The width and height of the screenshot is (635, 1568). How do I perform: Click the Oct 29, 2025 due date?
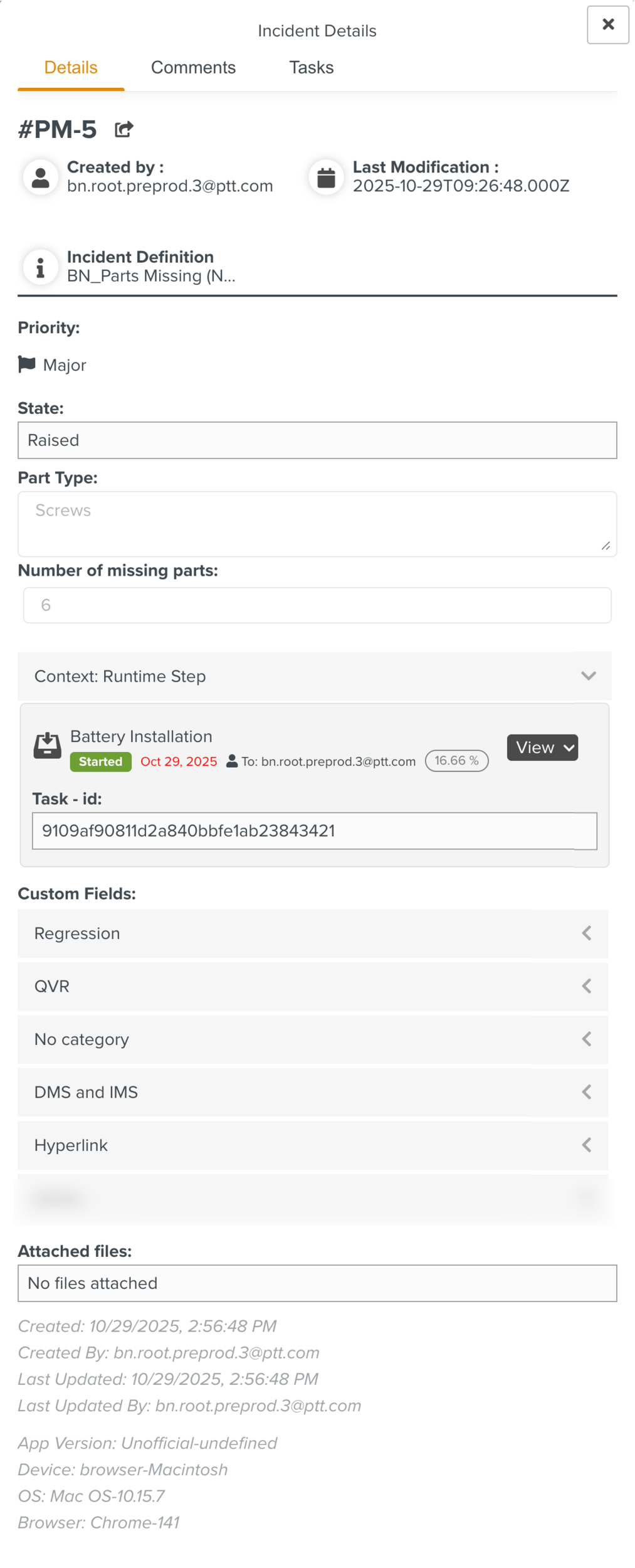[x=179, y=761]
